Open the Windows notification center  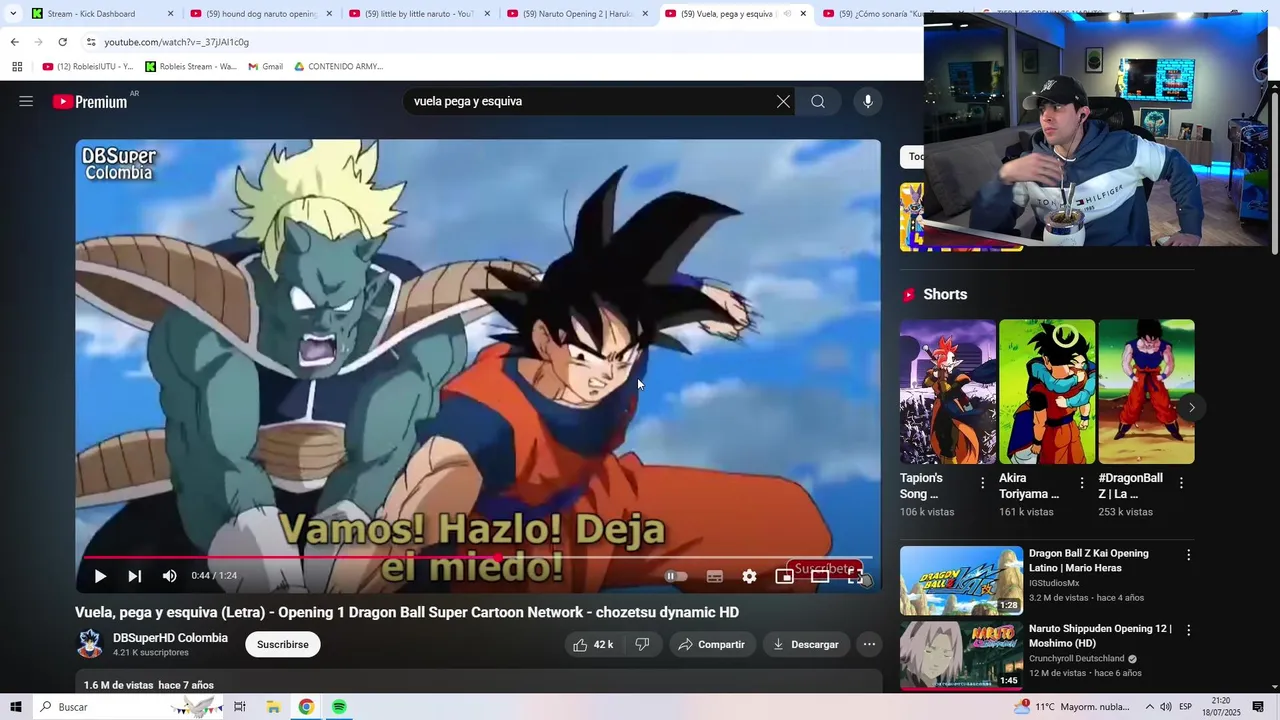coord(1258,707)
